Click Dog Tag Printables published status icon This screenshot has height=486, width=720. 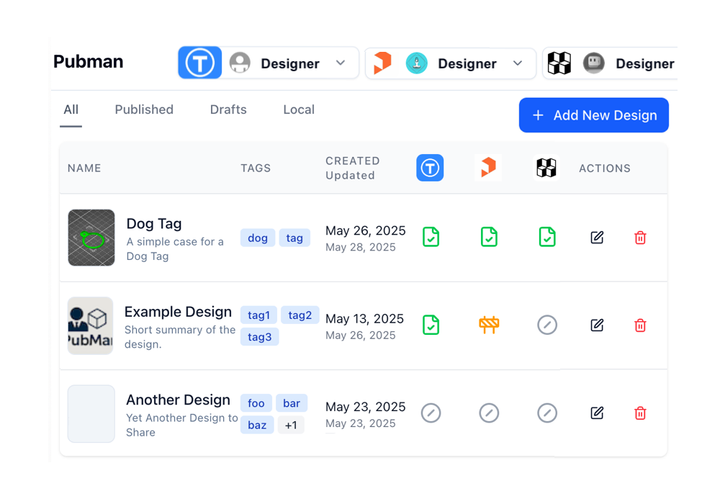click(489, 237)
